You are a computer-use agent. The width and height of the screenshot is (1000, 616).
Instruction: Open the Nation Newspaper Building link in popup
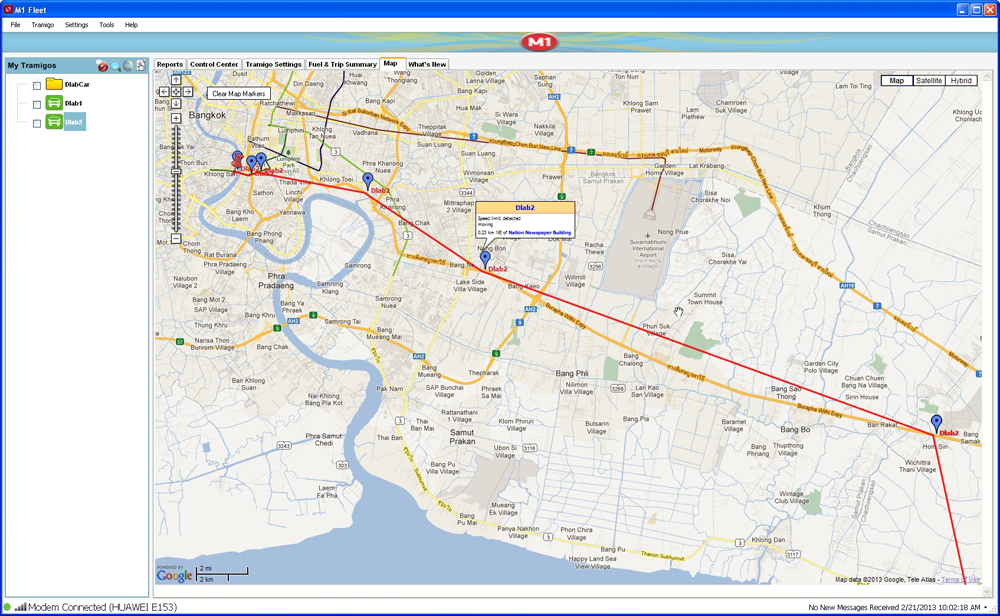(x=540, y=233)
